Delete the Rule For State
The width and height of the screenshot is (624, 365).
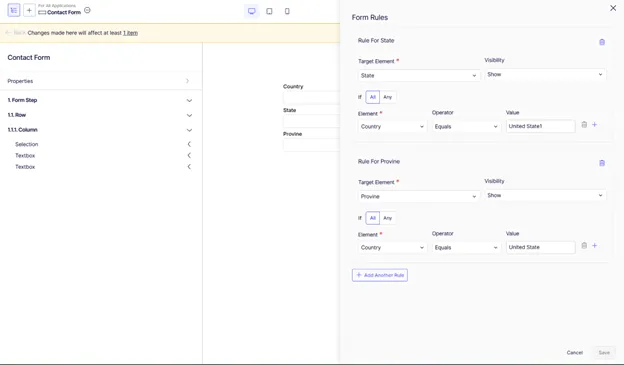point(602,42)
